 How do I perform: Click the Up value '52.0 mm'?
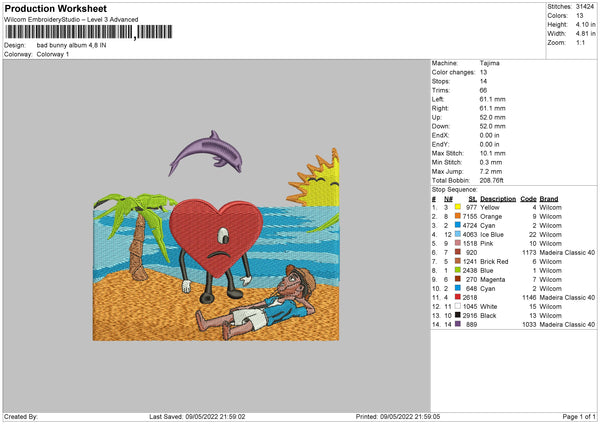pos(492,117)
